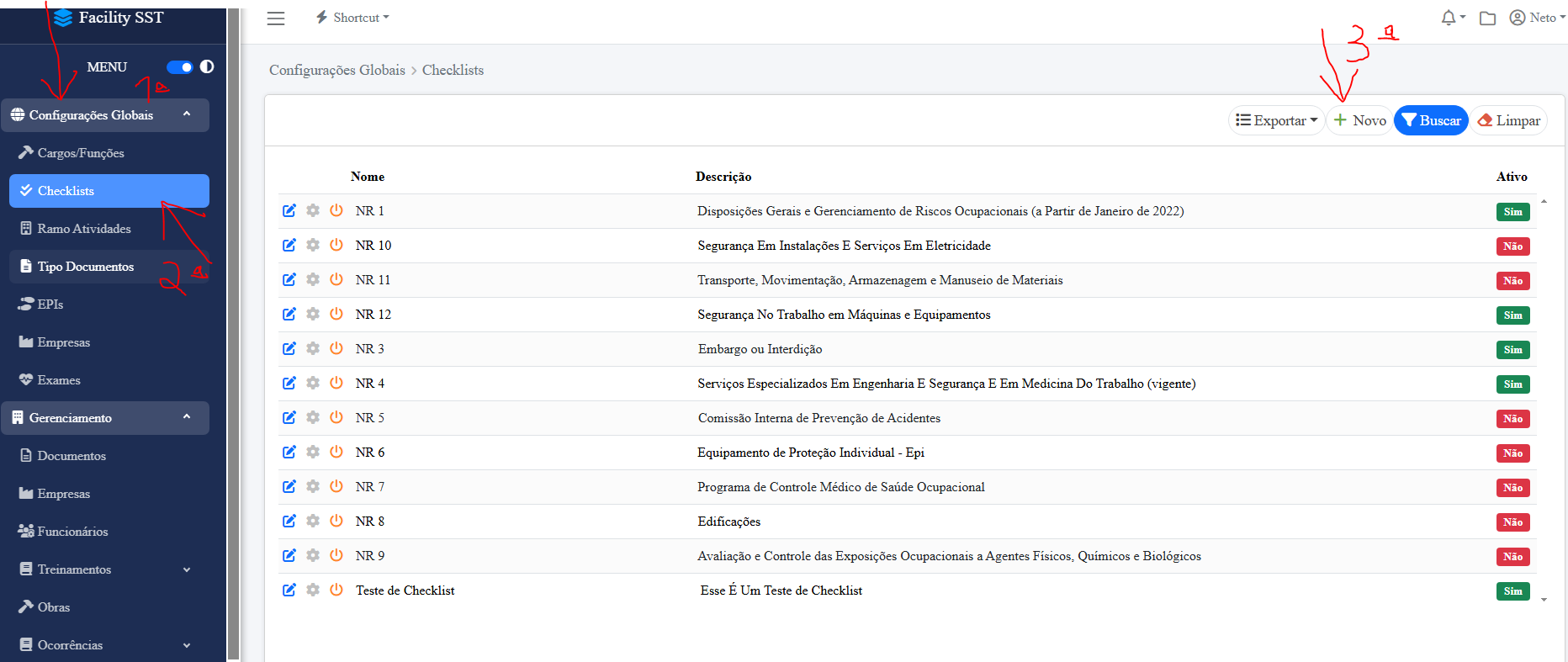Click the power icon for NR 12

pos(336,314)
